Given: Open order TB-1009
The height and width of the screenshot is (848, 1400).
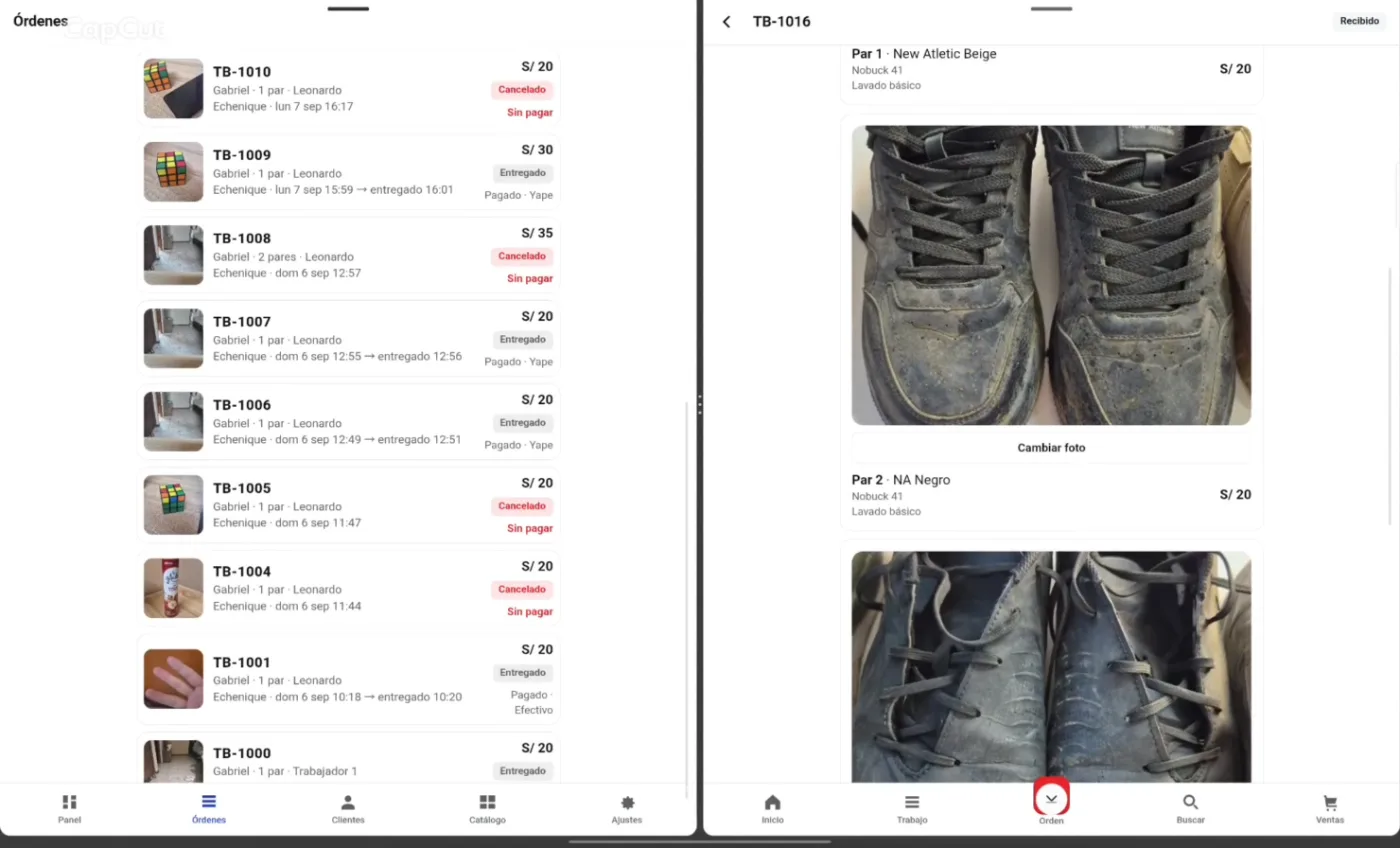Looking at the screenshot, I should point(348,171).
